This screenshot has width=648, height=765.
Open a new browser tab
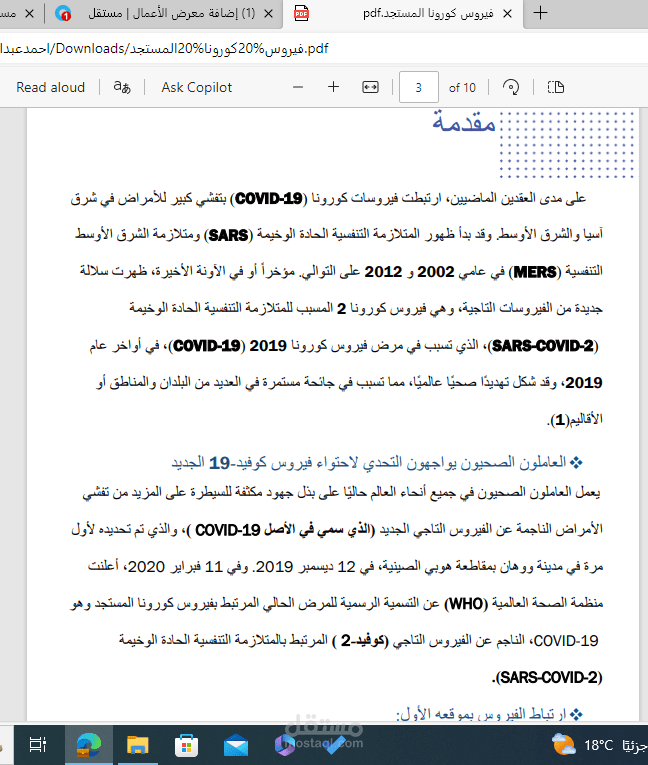coord(541,13)
